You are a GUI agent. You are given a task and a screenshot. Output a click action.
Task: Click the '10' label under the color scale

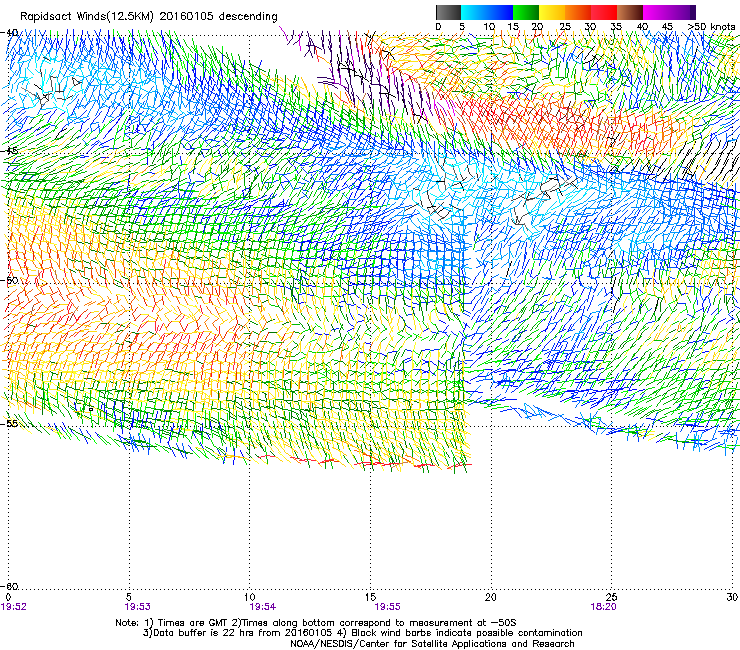click(x=489, y=27)
